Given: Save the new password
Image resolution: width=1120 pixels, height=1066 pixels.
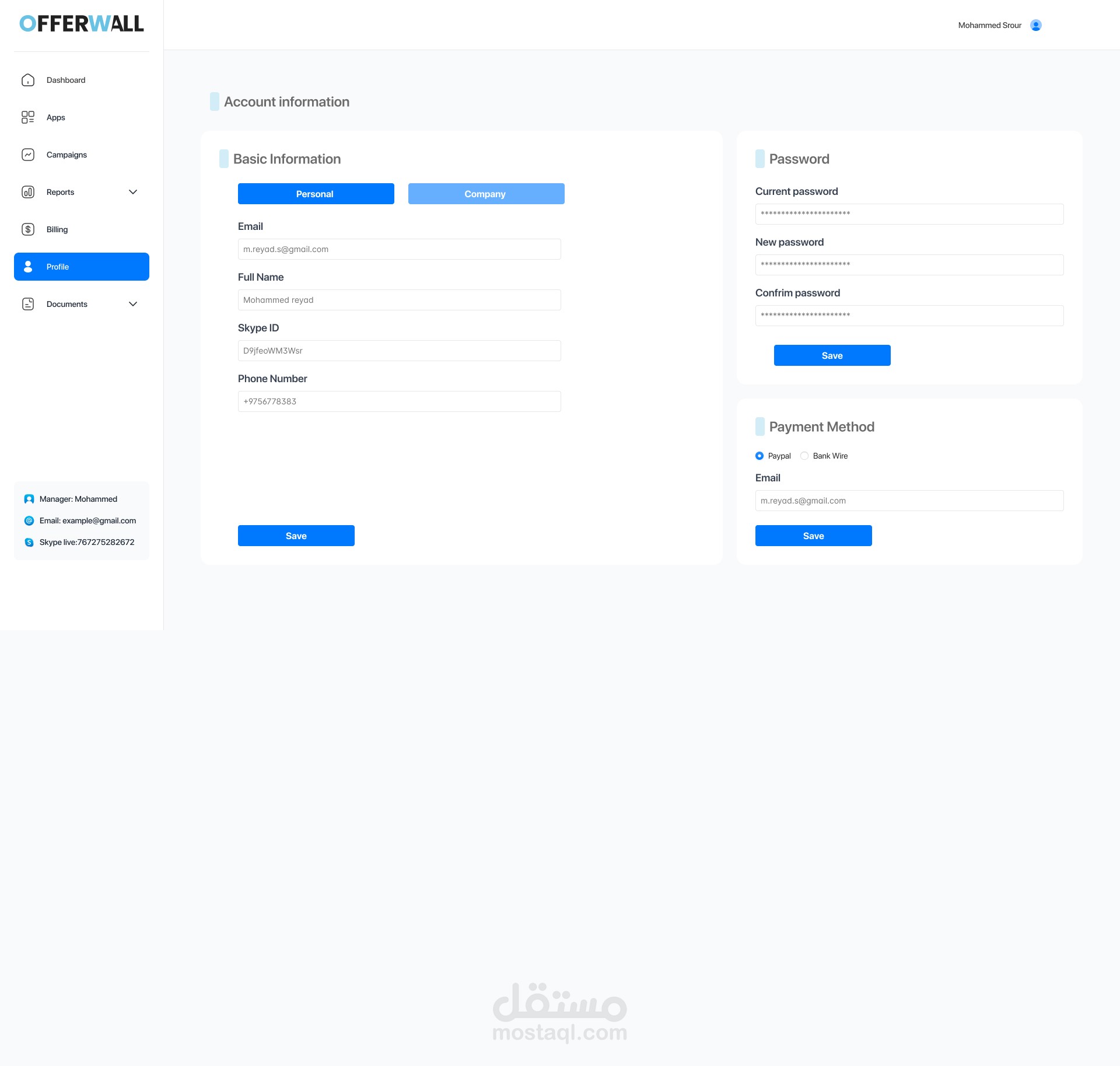Looking at the screenshot, I should (832, 355).
